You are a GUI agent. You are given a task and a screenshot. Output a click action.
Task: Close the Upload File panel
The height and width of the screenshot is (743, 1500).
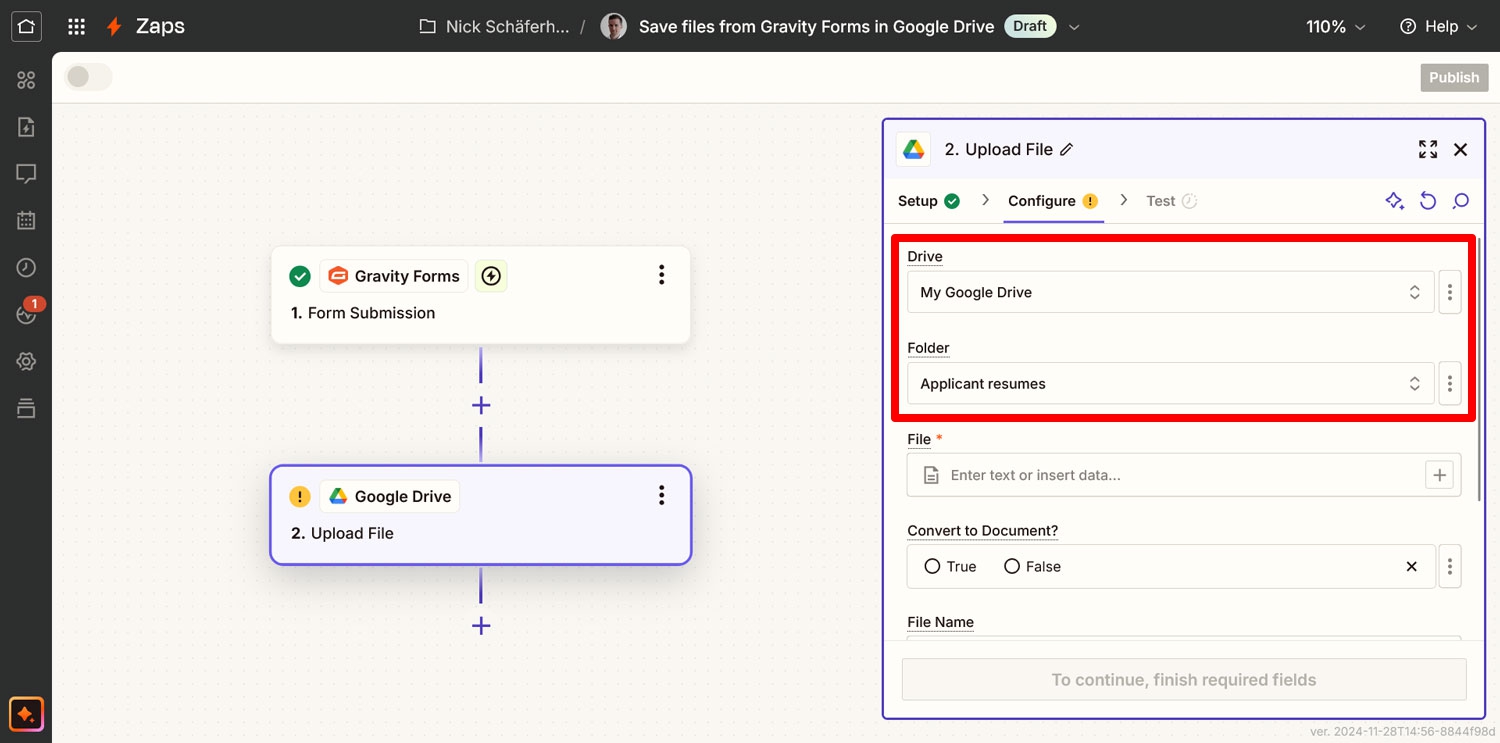click(1460, 149)
